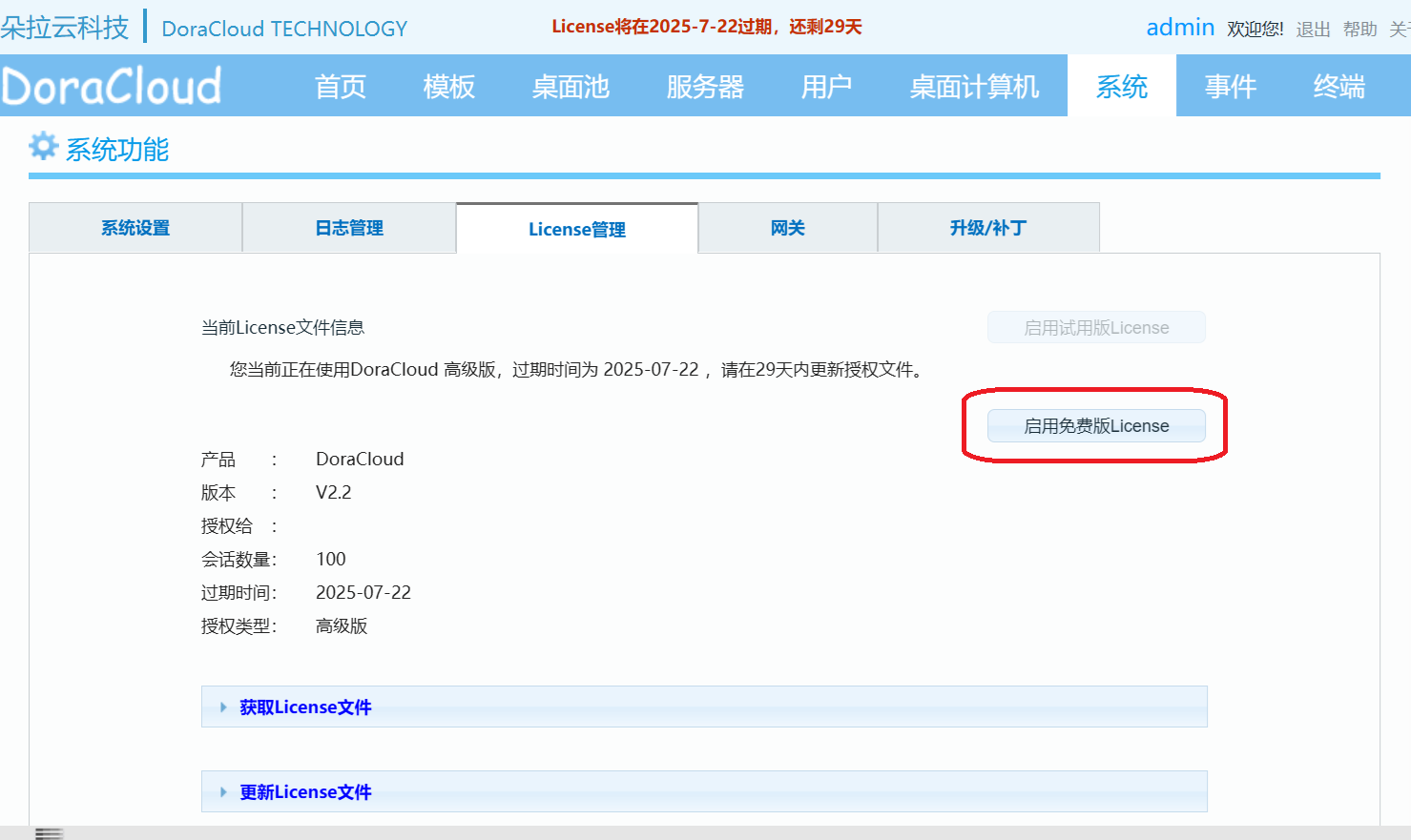This screenshot has width=1411, height=840.
Task: Expand the 获取License文件 section
Action: click(304, 707)
